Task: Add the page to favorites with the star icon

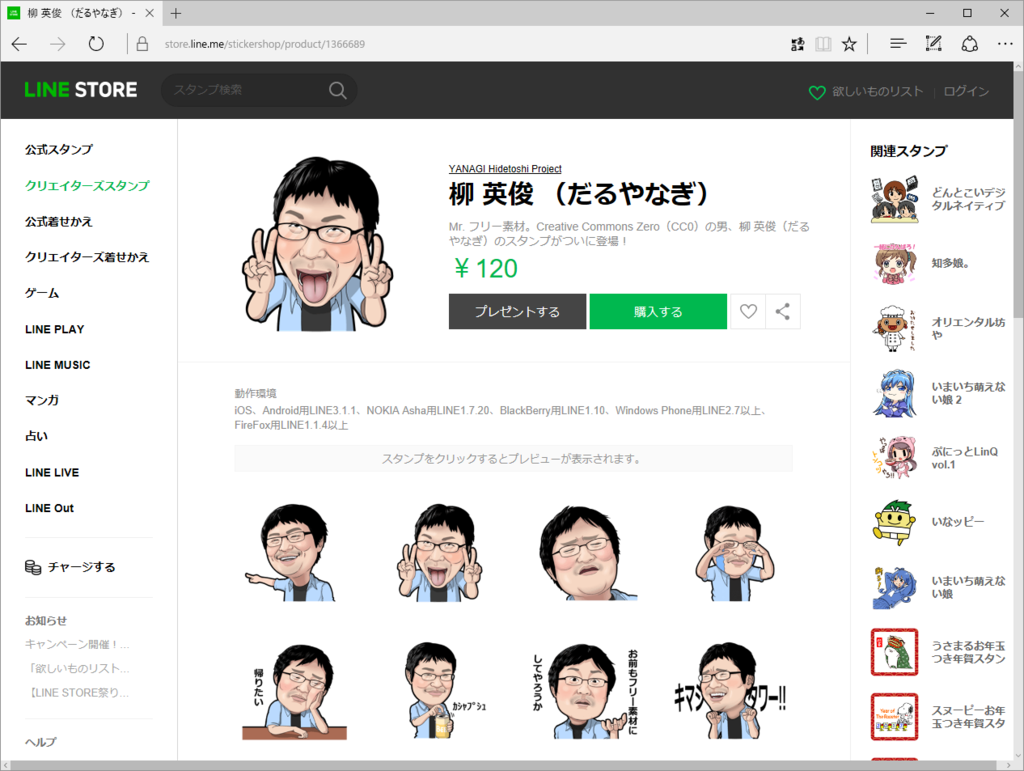Action: 849,44
